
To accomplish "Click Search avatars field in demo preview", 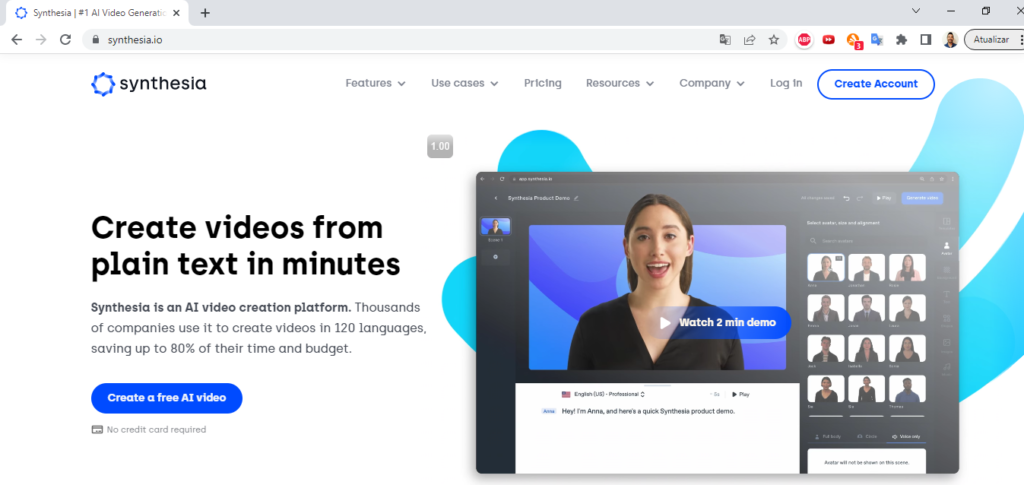I will point(866,241).
